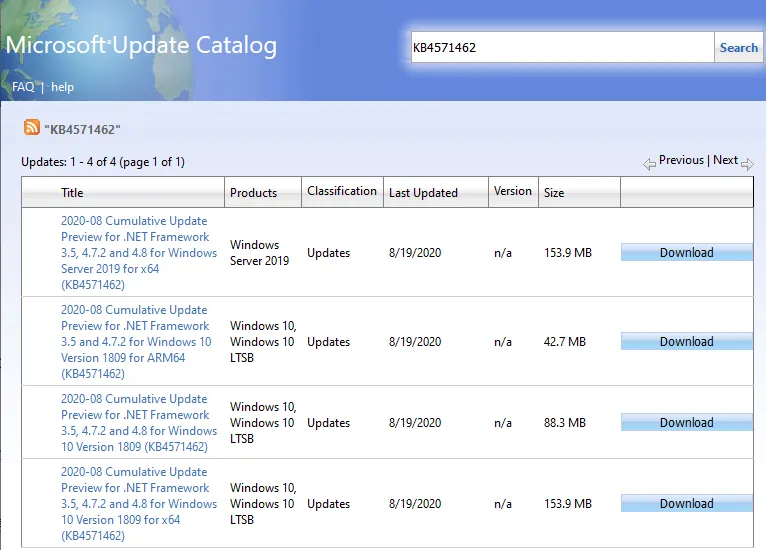Click the "153.9 MB" size in Server 2019 row
Image resolution: width=766 pixels, height=550 pixels.
pyautogui.click(x=568, y=253)
